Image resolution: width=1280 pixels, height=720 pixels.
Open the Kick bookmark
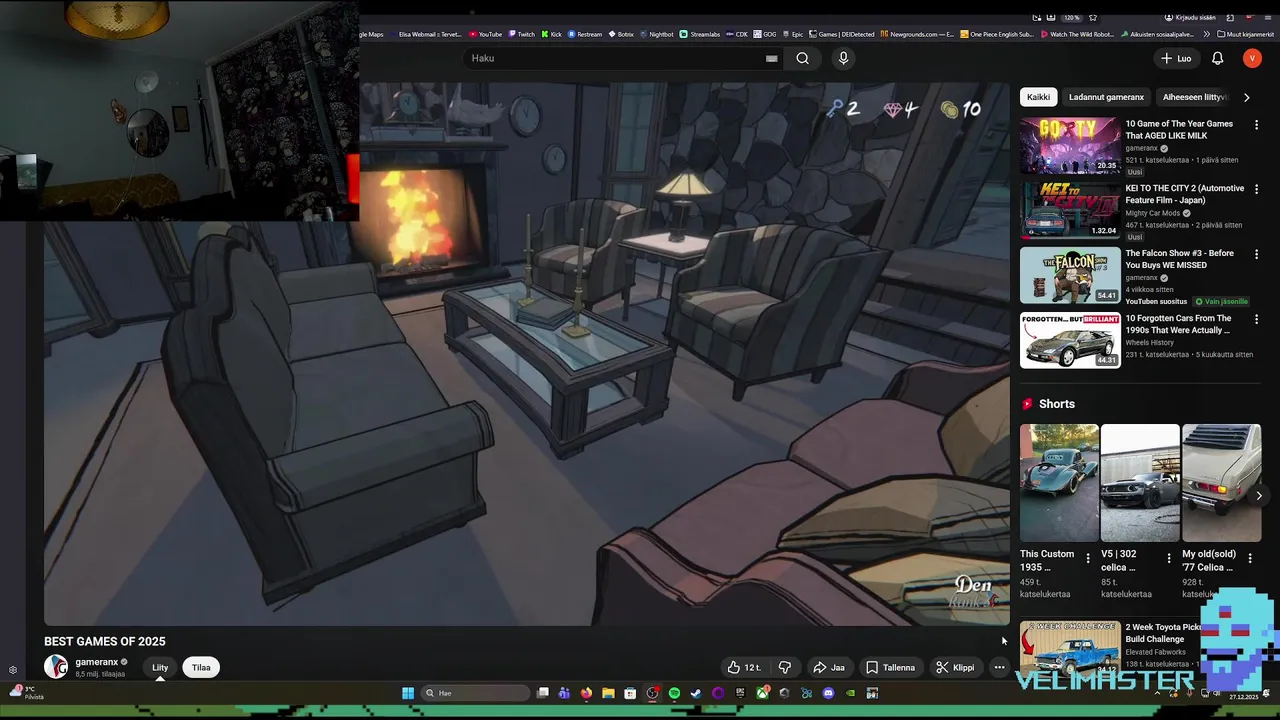[552, 34]
